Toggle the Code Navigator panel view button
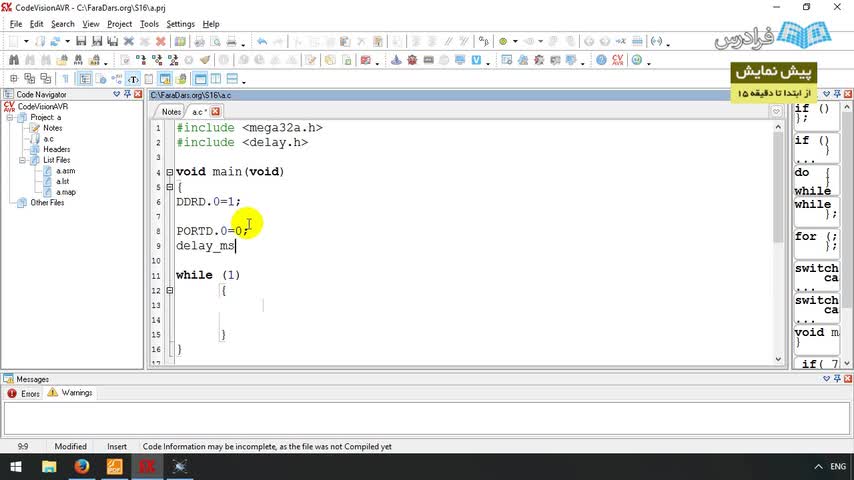 tap(85, 79)
